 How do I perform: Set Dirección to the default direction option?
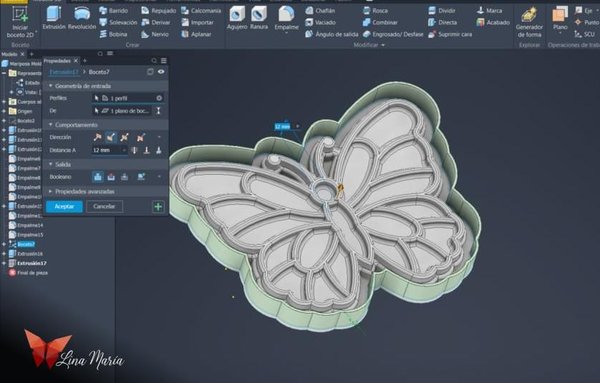tap(98, 137)
